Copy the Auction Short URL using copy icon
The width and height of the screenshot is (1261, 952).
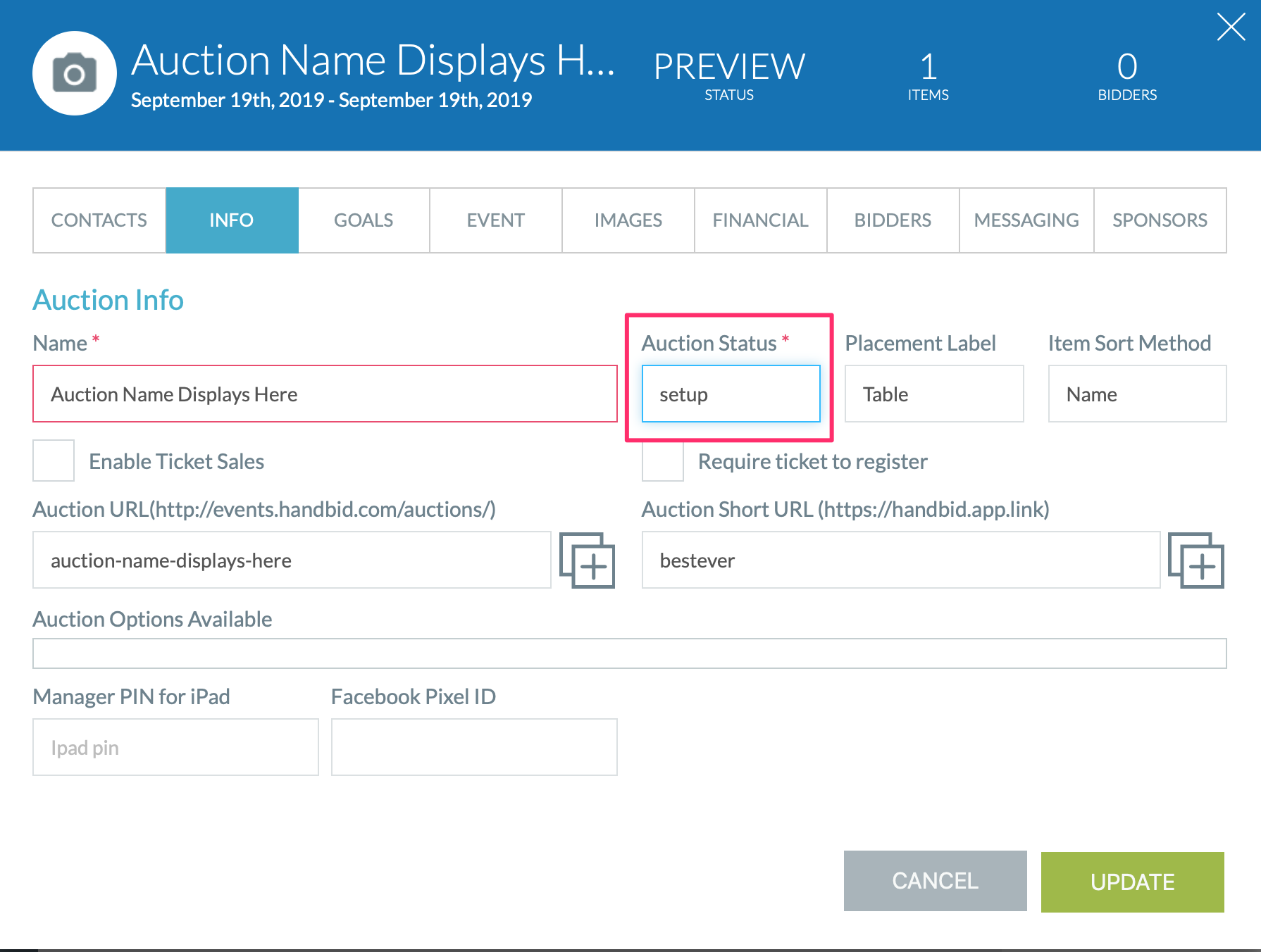click(1197, 560)
